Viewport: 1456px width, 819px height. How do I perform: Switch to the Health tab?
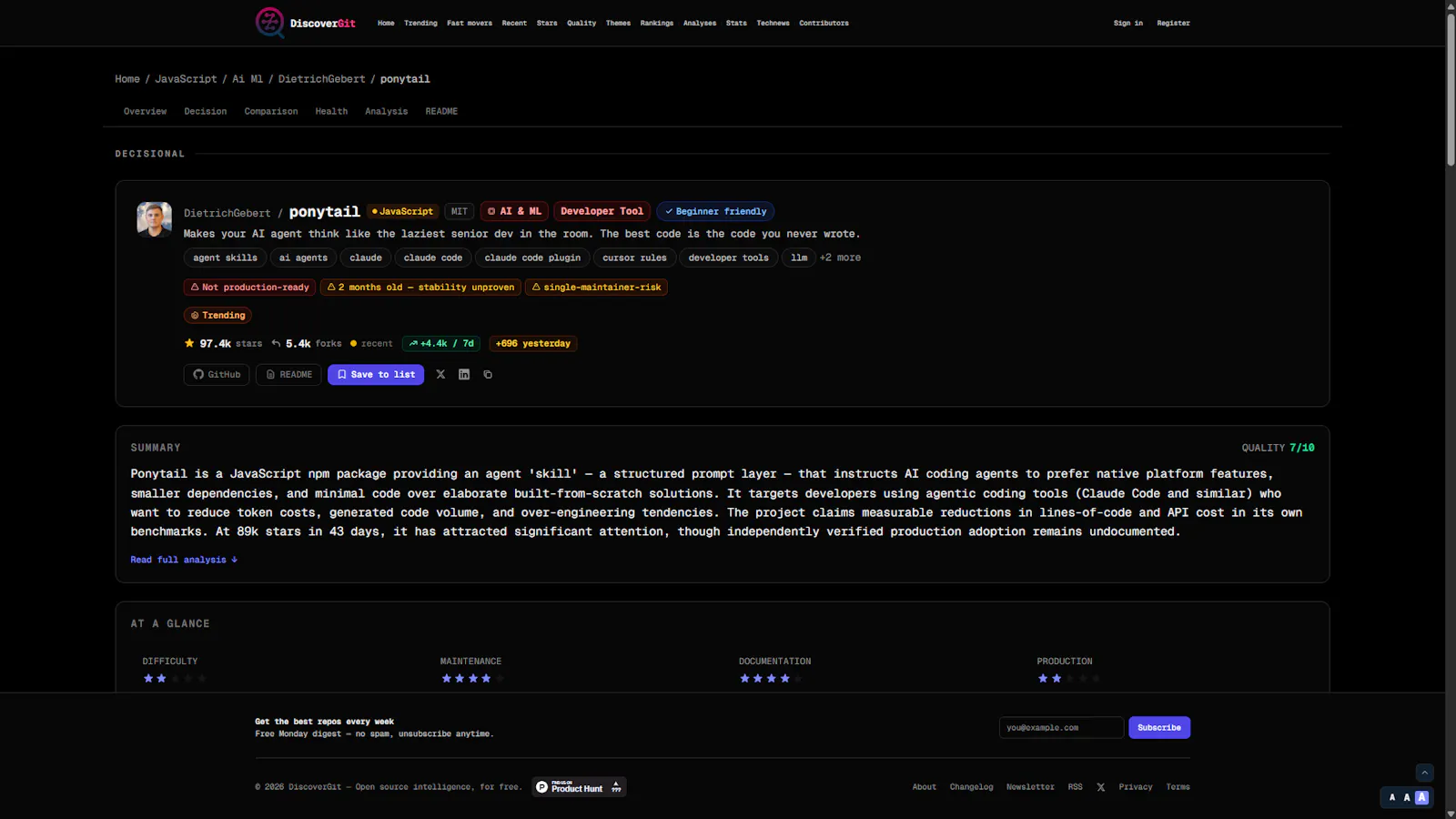tap(331, 111)
